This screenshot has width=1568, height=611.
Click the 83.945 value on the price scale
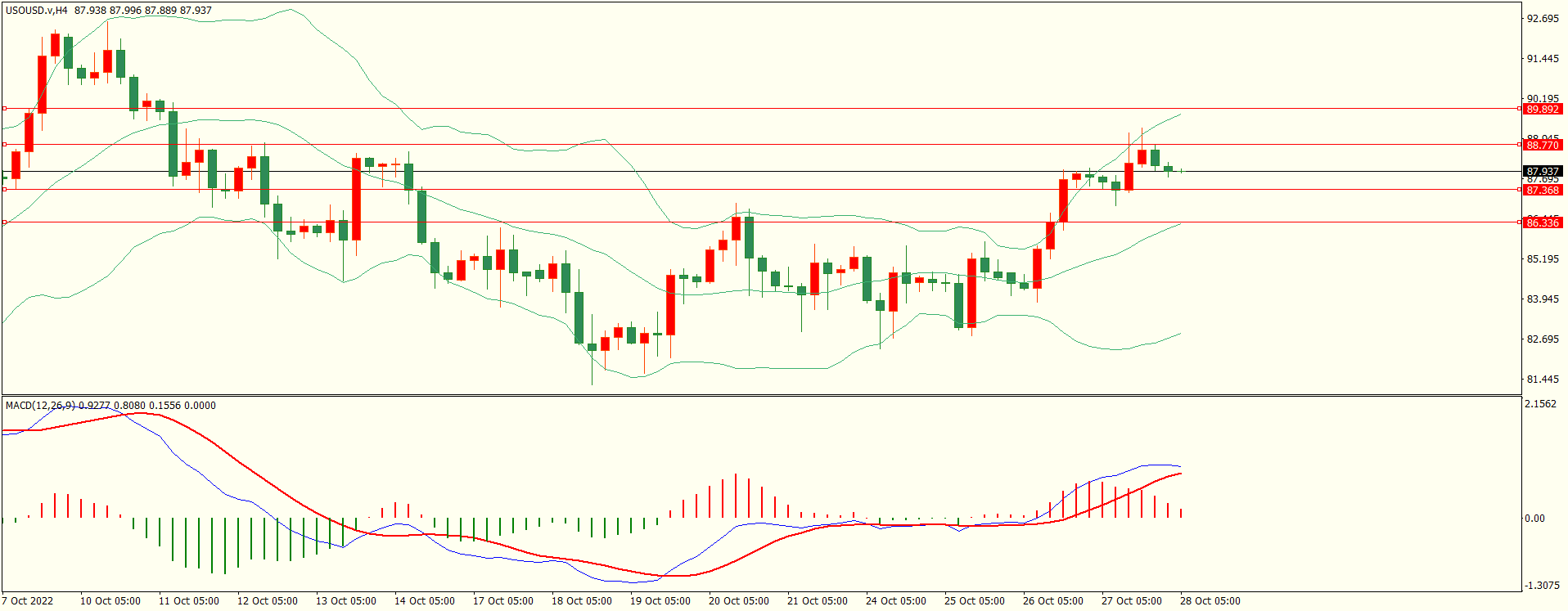click(x=1542, y=299)
